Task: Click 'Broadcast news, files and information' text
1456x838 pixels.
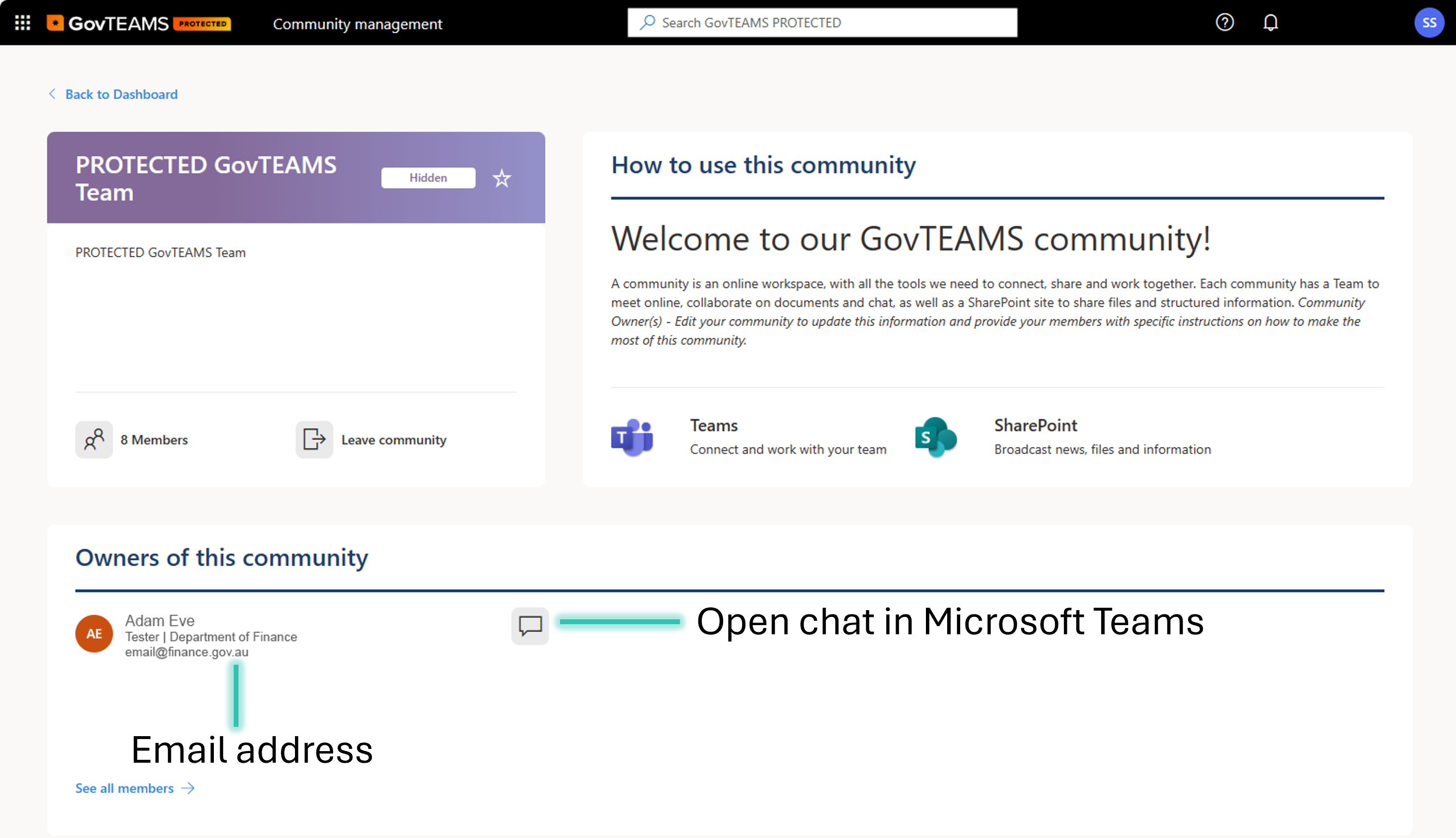Action: coord(1102,449)
